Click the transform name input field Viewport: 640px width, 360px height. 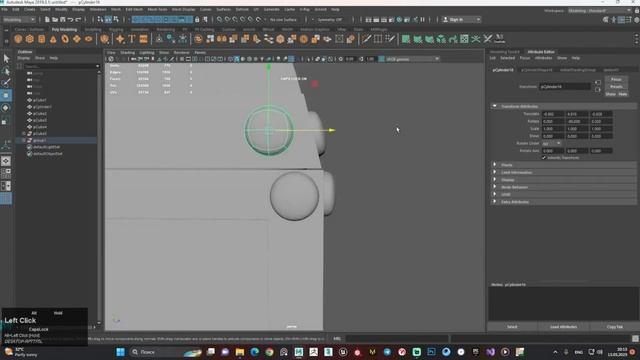[x=565, y=87]
